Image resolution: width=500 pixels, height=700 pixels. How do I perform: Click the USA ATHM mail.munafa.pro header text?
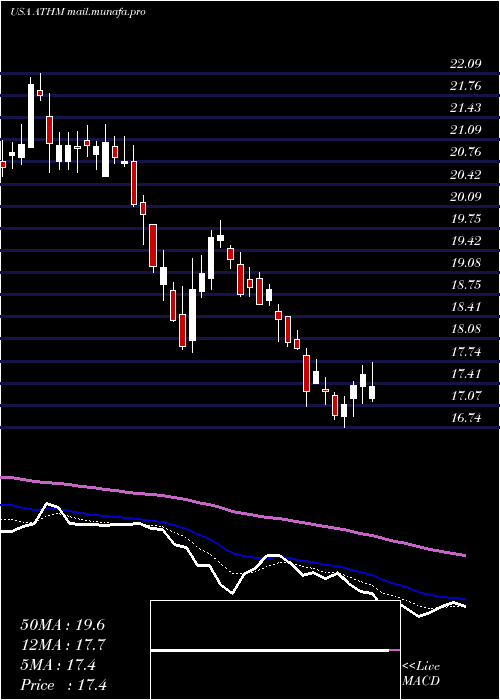pyautogui.click(x=78, y=12)
